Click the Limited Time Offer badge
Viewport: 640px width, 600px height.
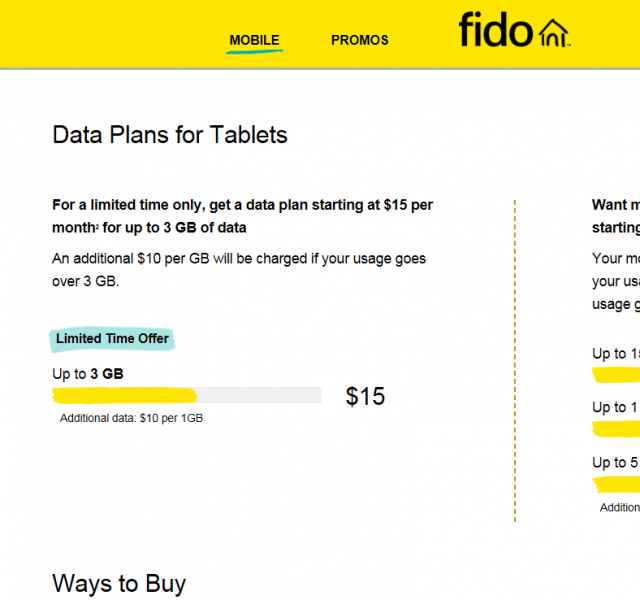coord(112,339)
